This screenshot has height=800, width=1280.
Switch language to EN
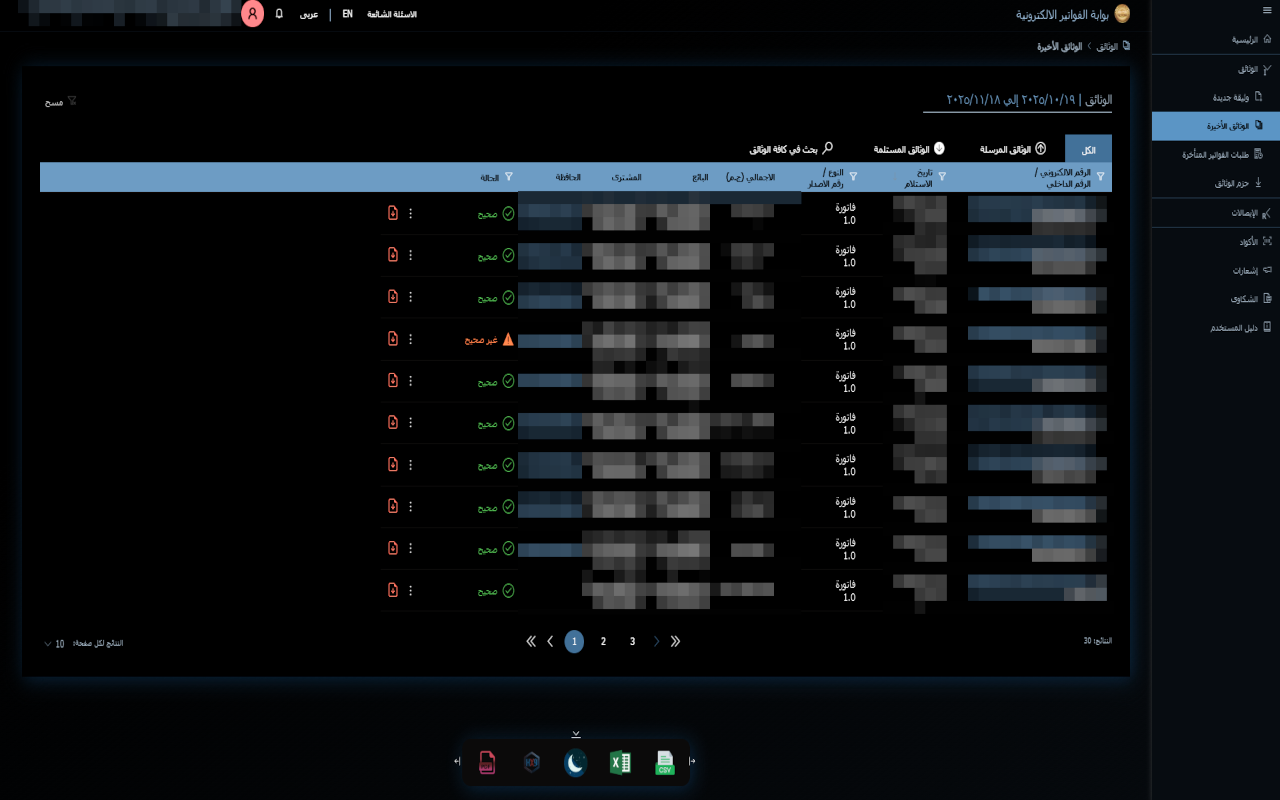347,14
